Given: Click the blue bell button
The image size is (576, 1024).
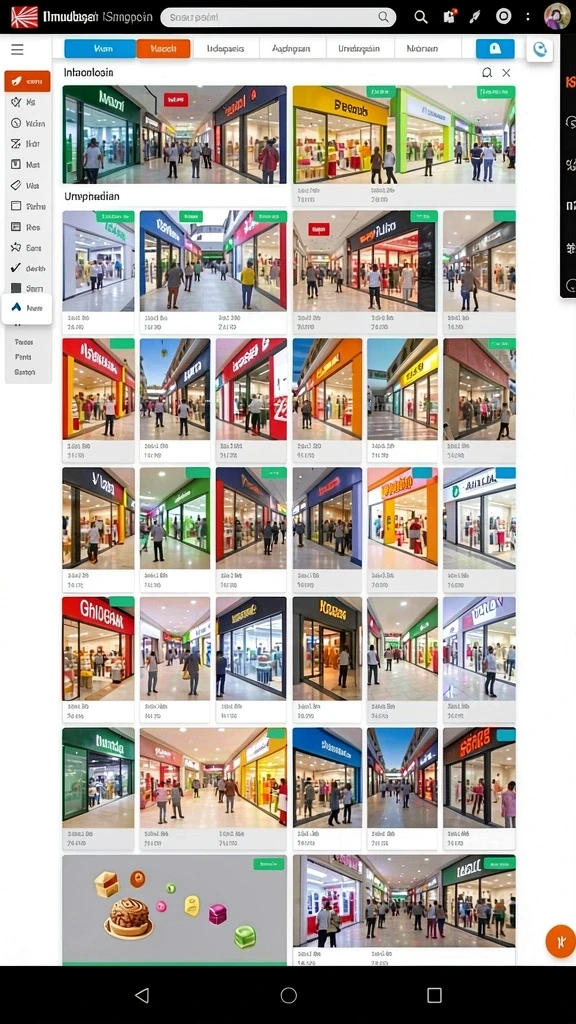Looking at the screenshot, I should 495,49.
